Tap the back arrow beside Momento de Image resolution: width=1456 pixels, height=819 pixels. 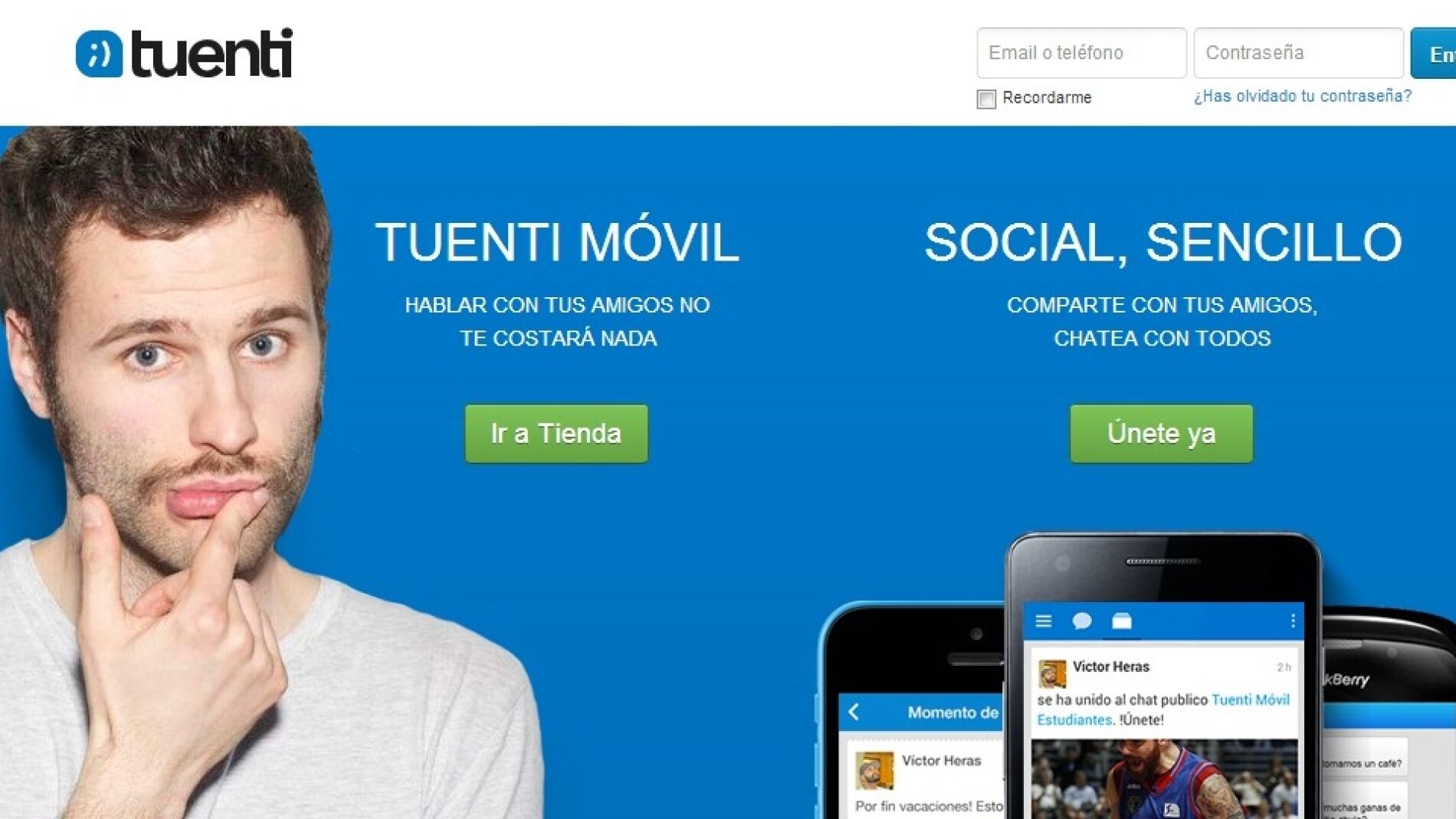coord(854,712)
